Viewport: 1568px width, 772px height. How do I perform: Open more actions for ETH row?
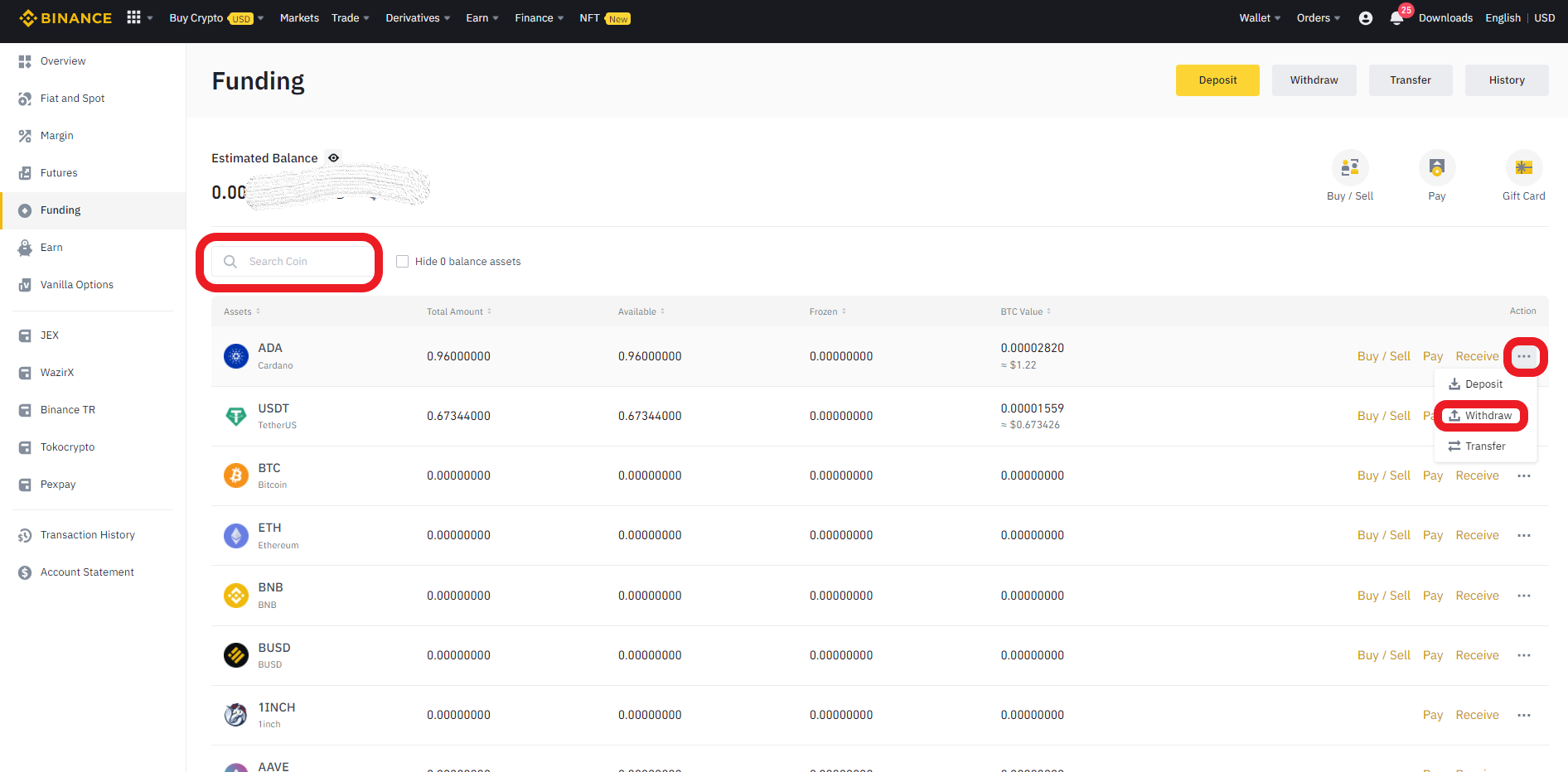[1524, 535]
